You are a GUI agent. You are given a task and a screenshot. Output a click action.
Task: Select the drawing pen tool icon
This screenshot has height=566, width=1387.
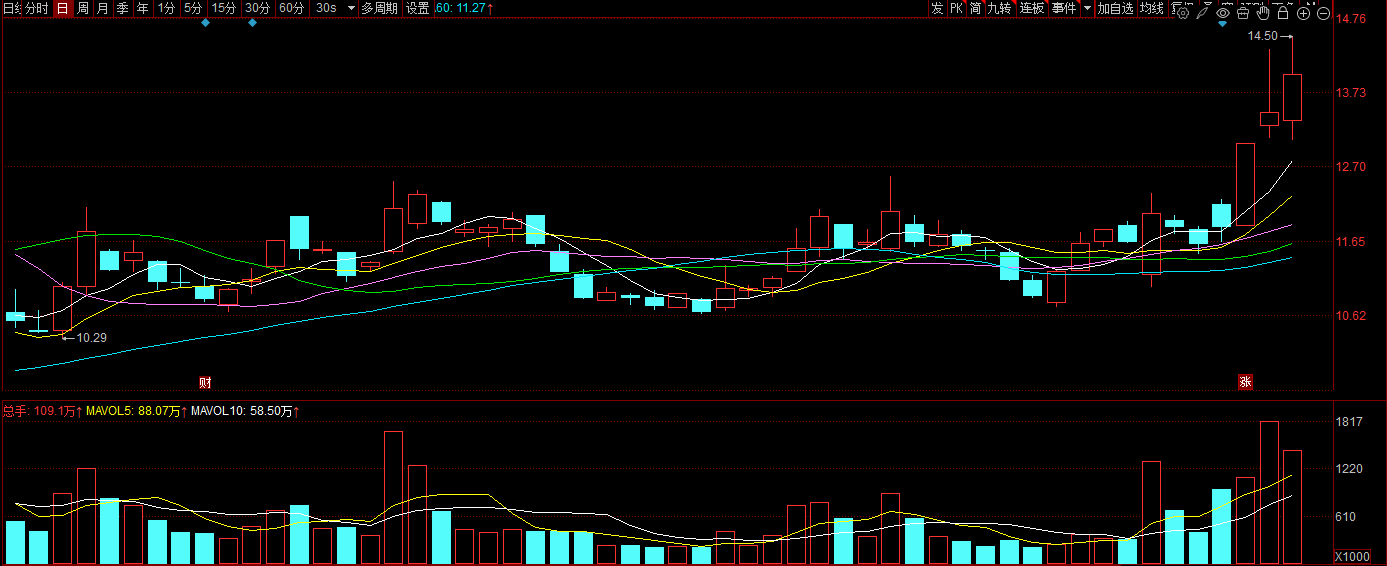click(1202, 13)
